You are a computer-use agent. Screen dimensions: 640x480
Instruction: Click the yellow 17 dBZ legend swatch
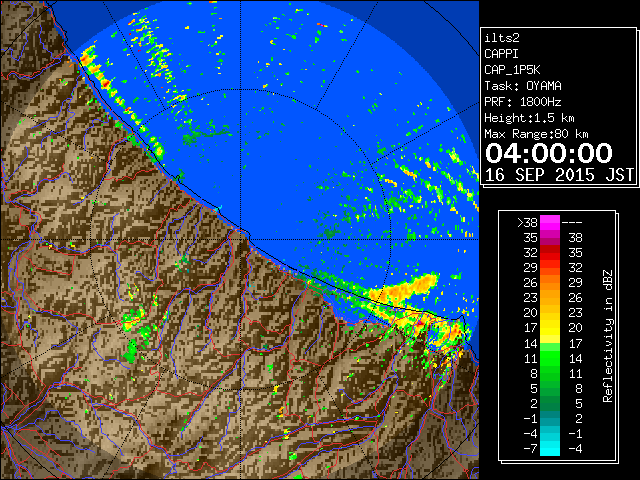550,328
